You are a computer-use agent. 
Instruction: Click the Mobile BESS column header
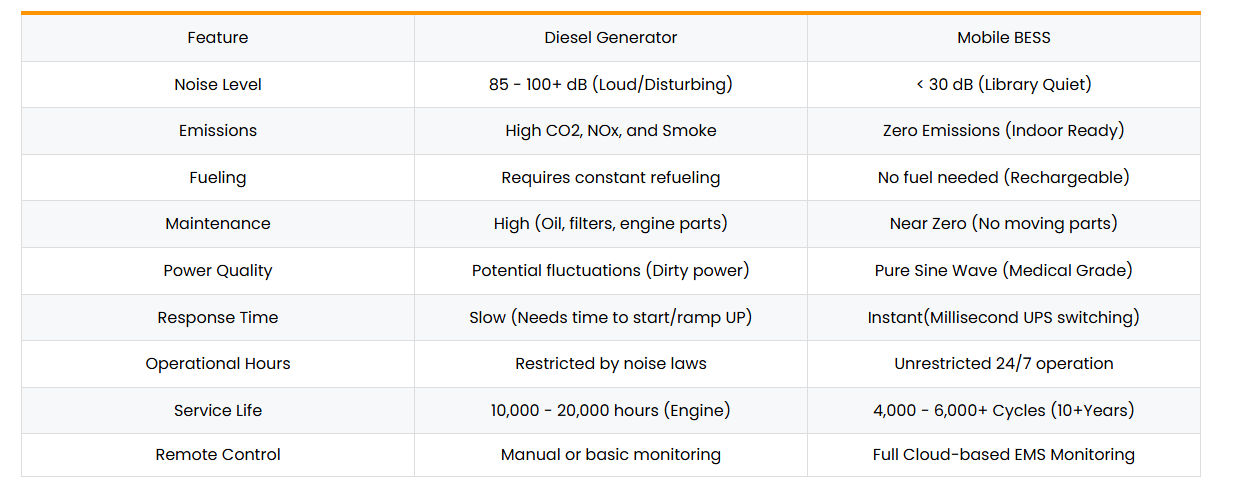1004,38
